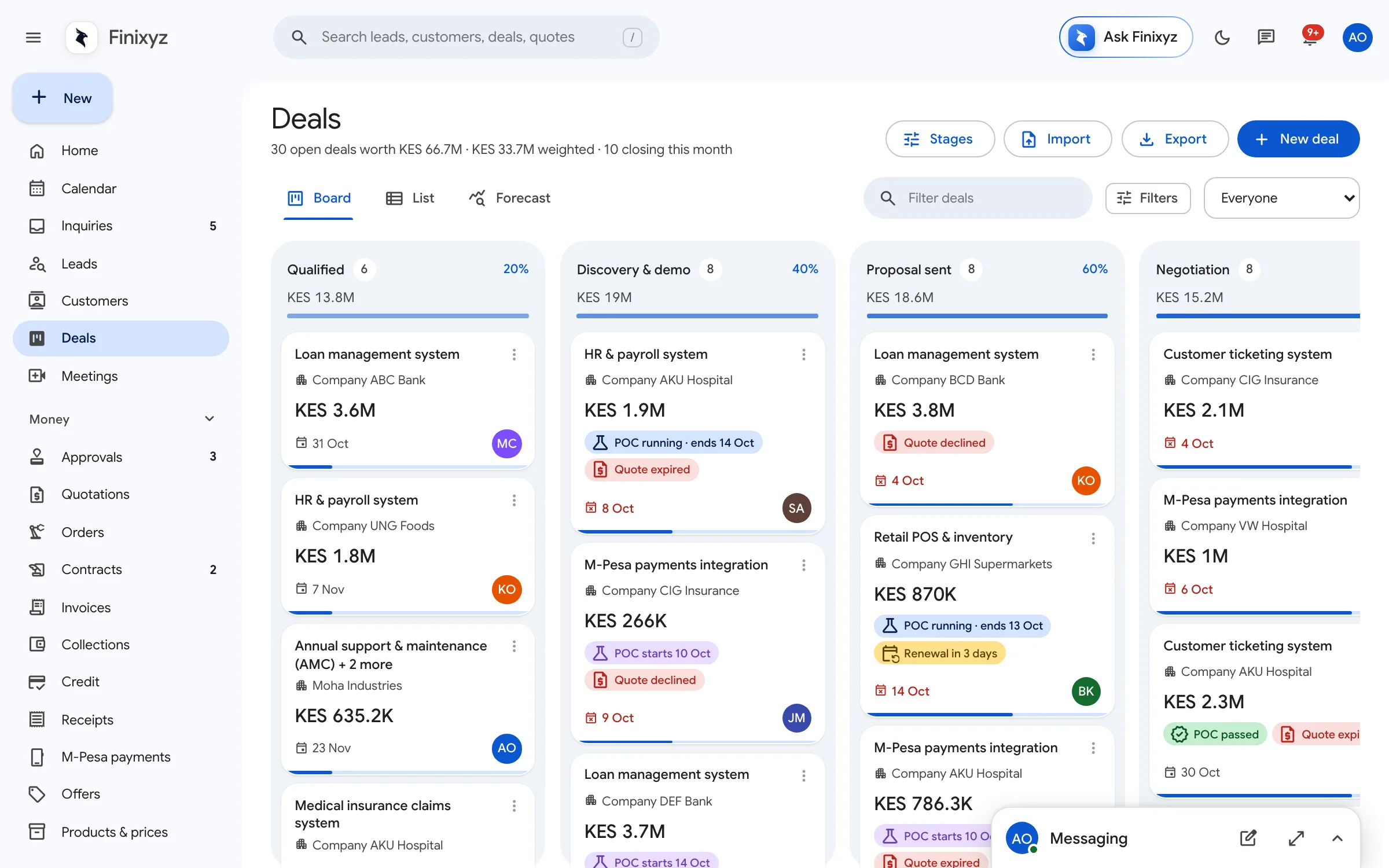
Task: Open the AO profile avatar in header
Action: [x=1357, y=38]
